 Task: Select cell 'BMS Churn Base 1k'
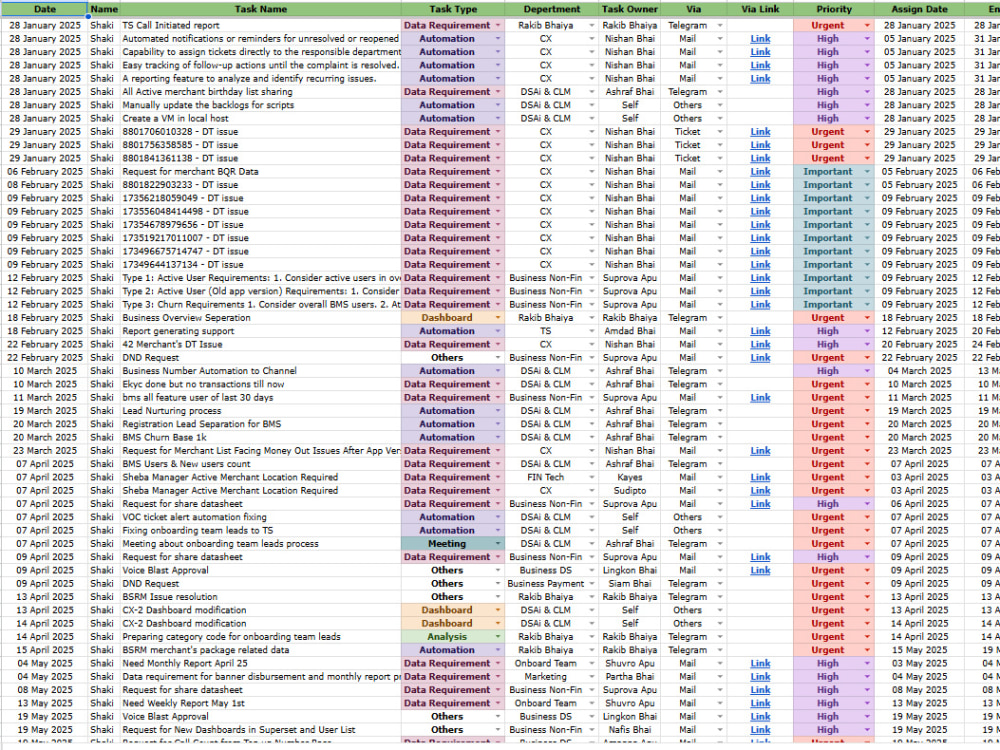click(260, 438)
